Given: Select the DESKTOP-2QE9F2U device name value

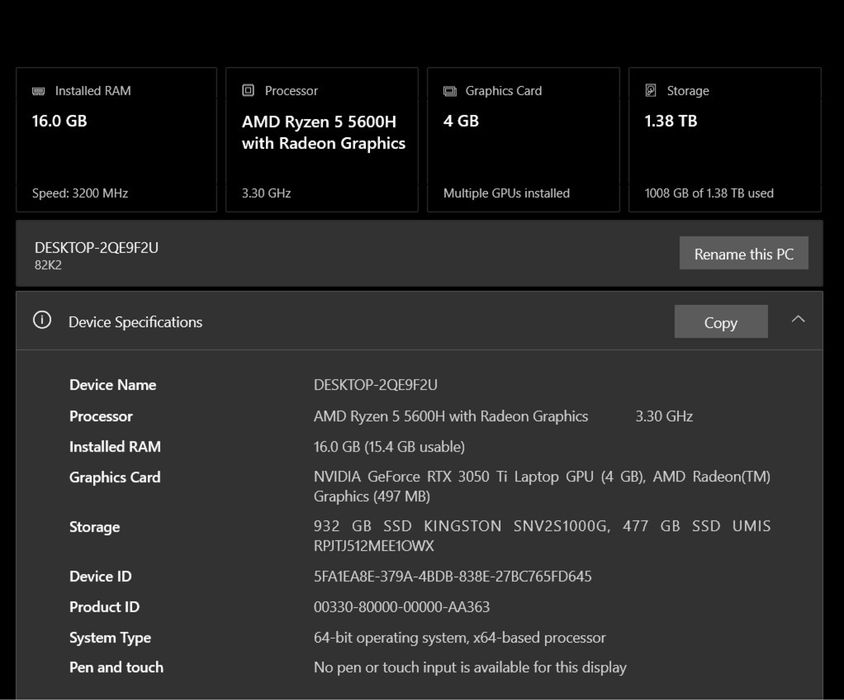Looking at the screenshot, I should [x=375, y=385].
